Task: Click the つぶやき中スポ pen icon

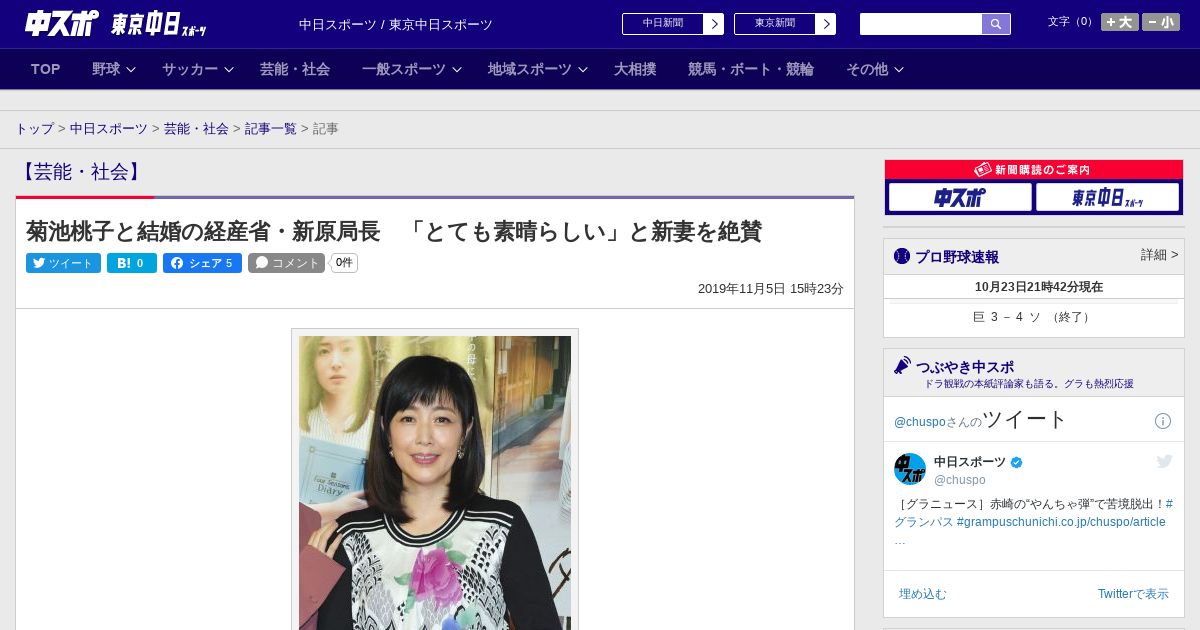Action: 903,365
